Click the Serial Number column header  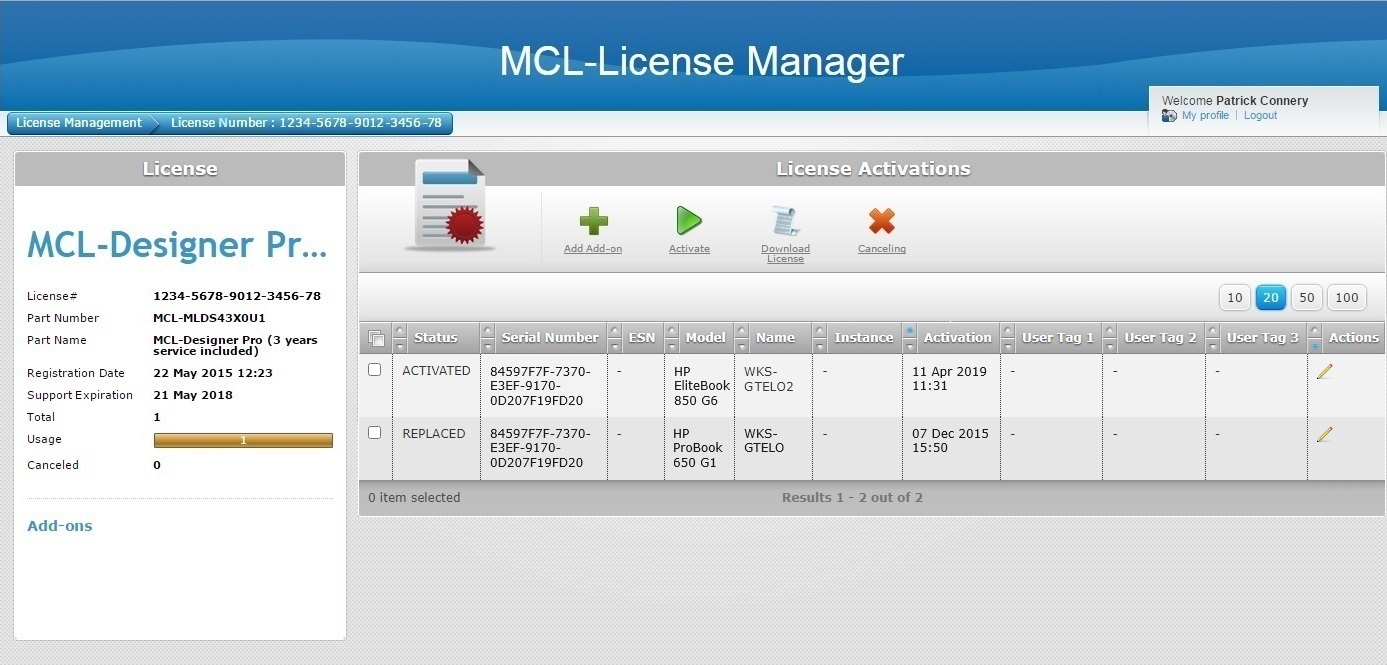click(x=550, y=338)
